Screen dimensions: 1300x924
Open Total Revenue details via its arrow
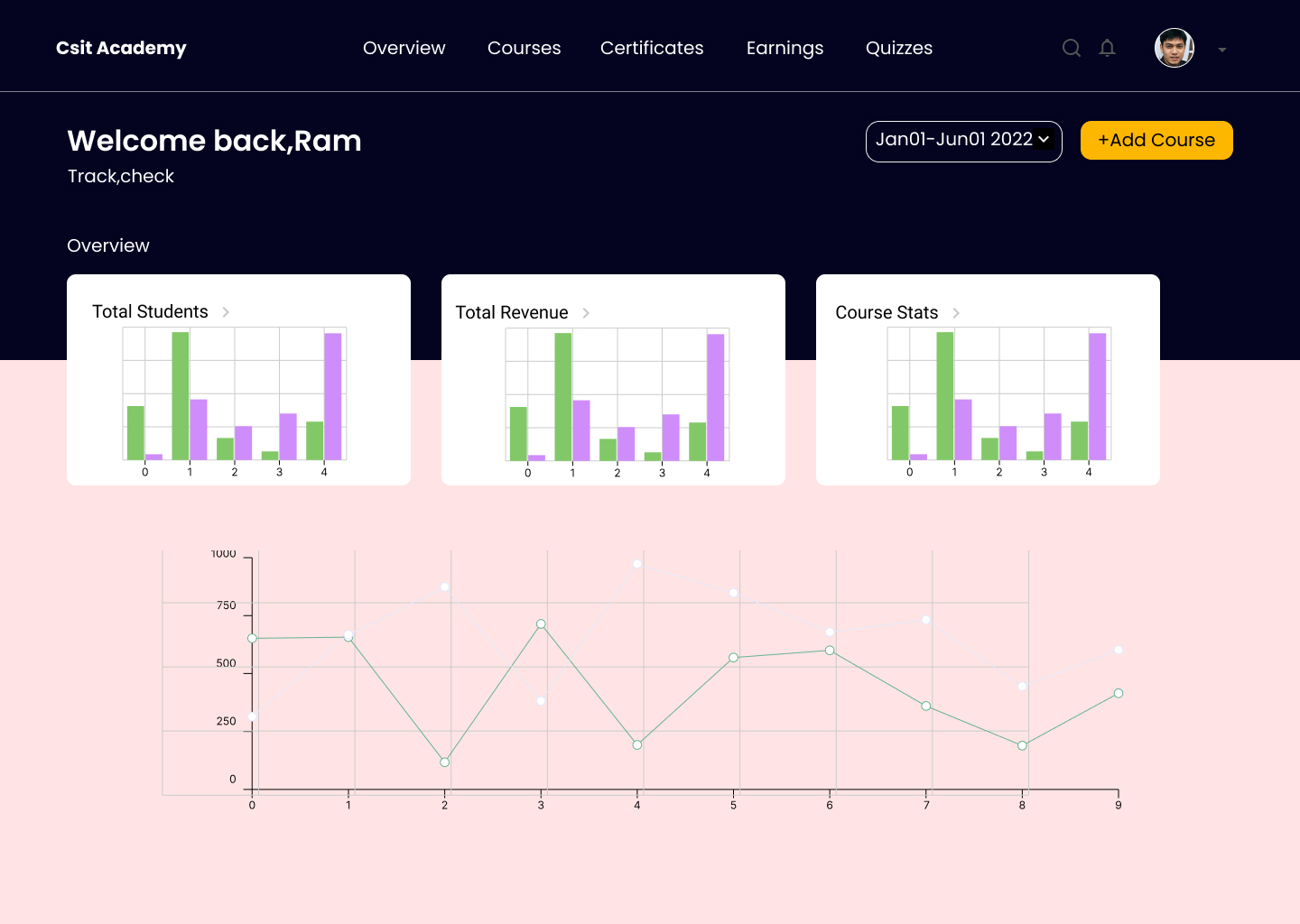(x=587, y=312)
